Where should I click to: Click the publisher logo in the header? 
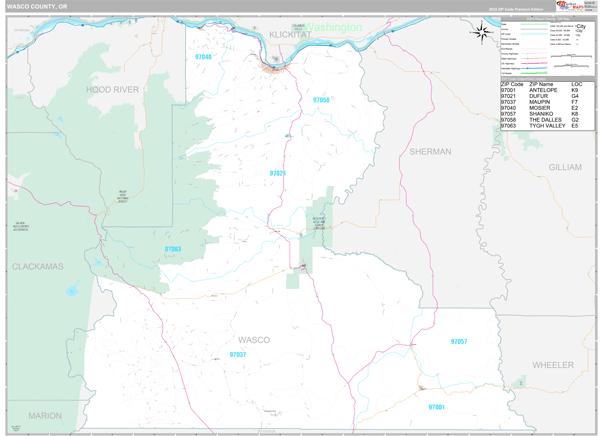570,6
